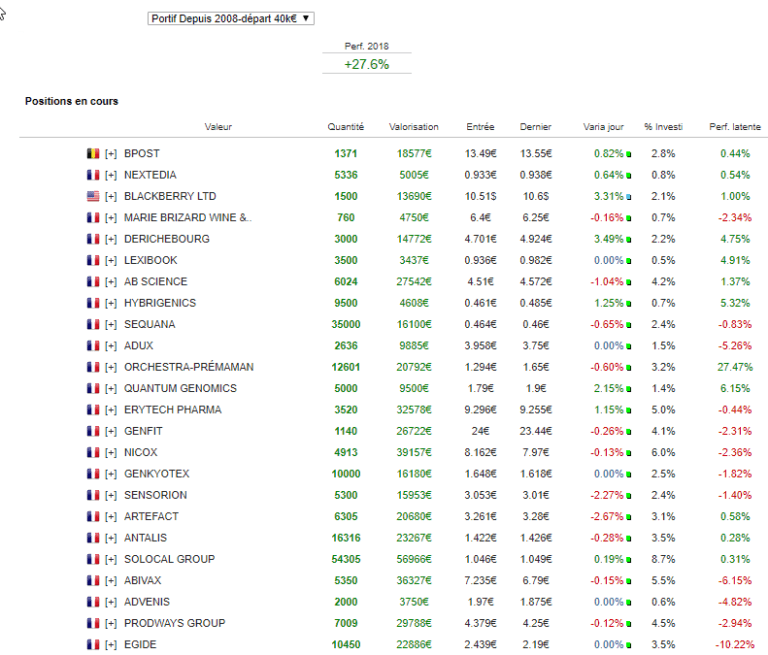
Task: Expand the BPOST position row
Action: [111, 154]
